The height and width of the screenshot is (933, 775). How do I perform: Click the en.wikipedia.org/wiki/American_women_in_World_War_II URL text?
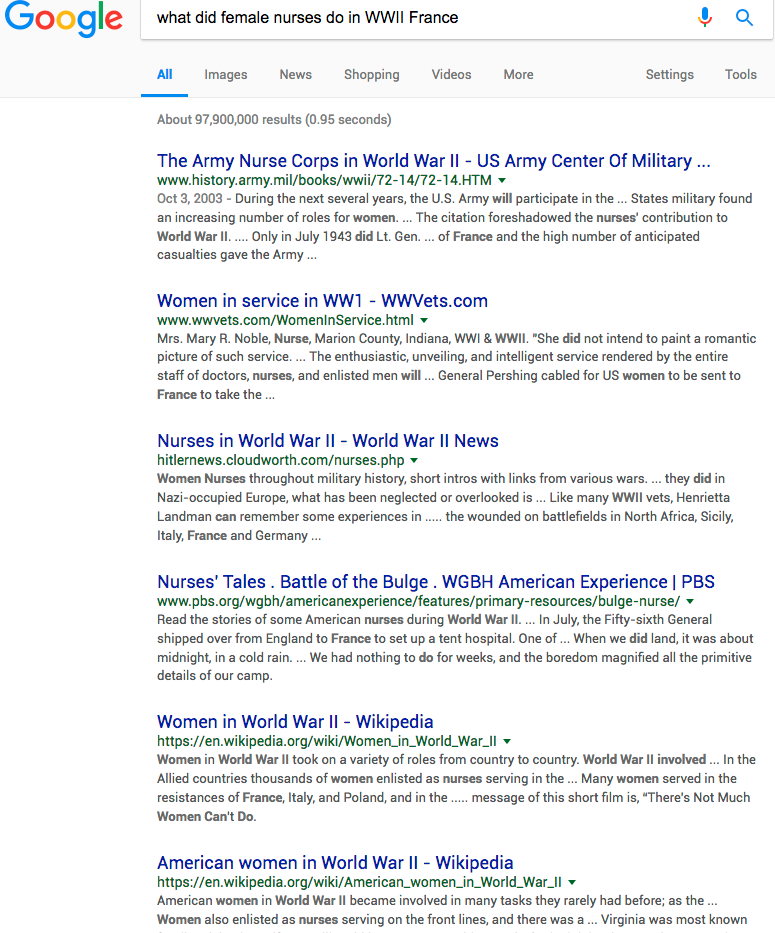(x=359, y=882)
